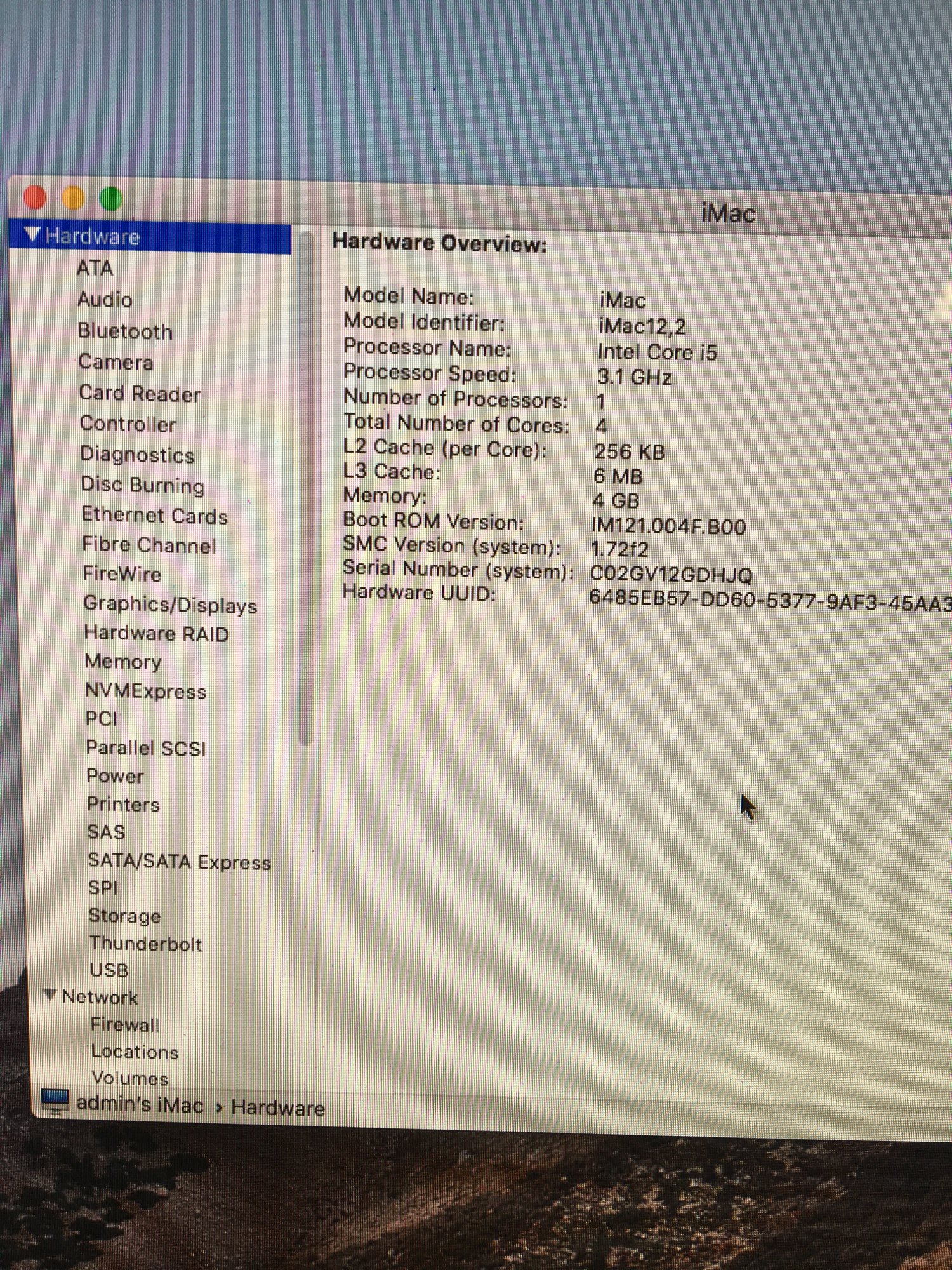952x1270 pixels.
Task: Zoom window with green button
Action: coord(111,198)
